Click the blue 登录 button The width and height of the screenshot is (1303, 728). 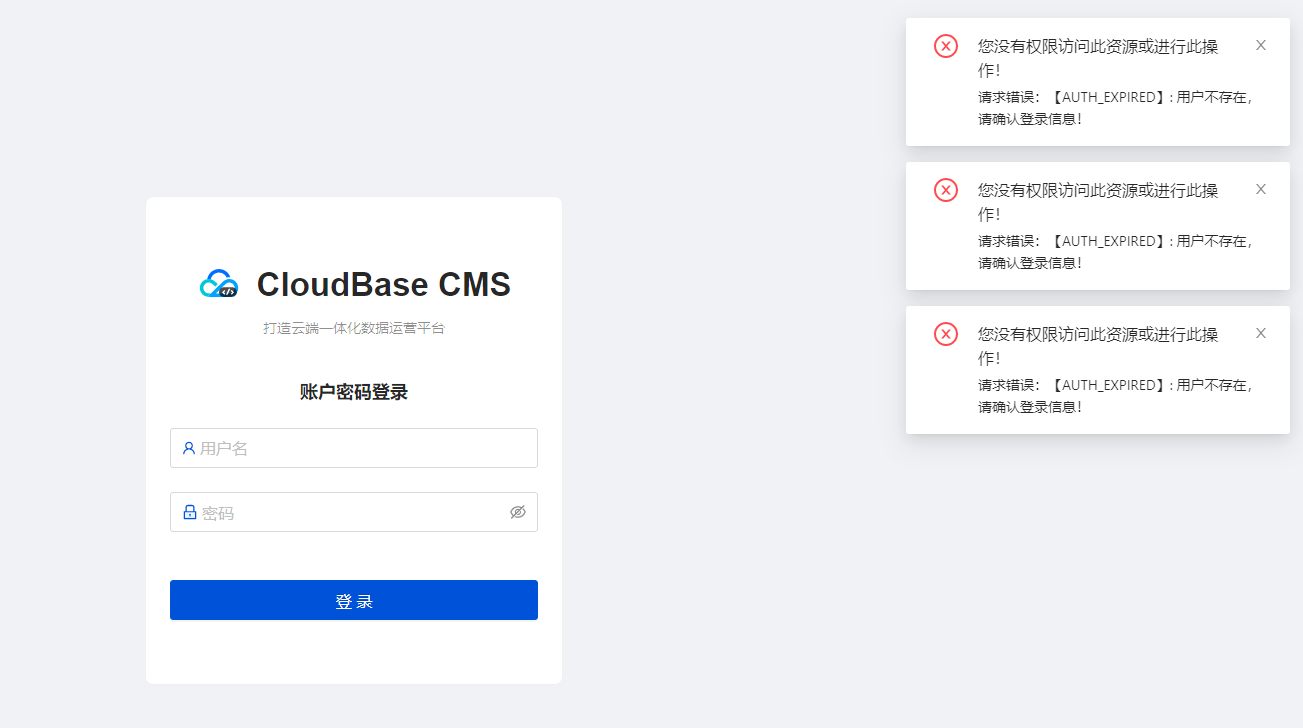coord(354,600)
